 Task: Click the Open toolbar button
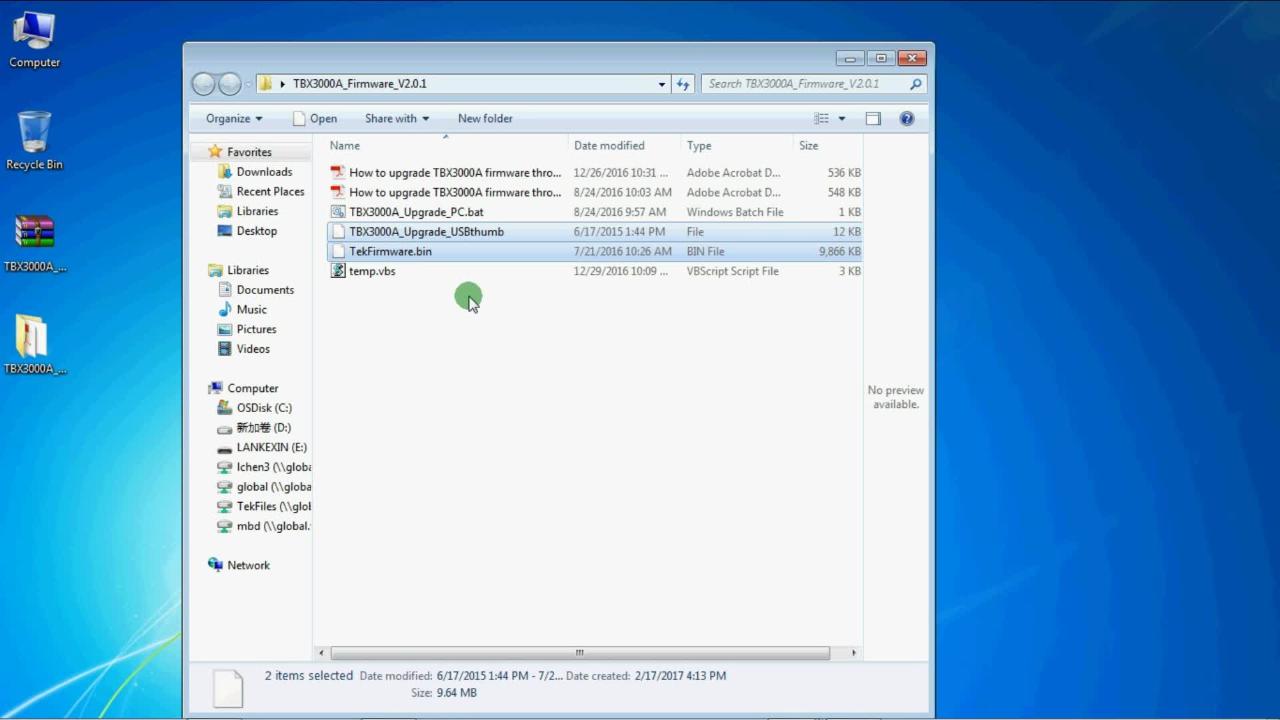(315, 118)
